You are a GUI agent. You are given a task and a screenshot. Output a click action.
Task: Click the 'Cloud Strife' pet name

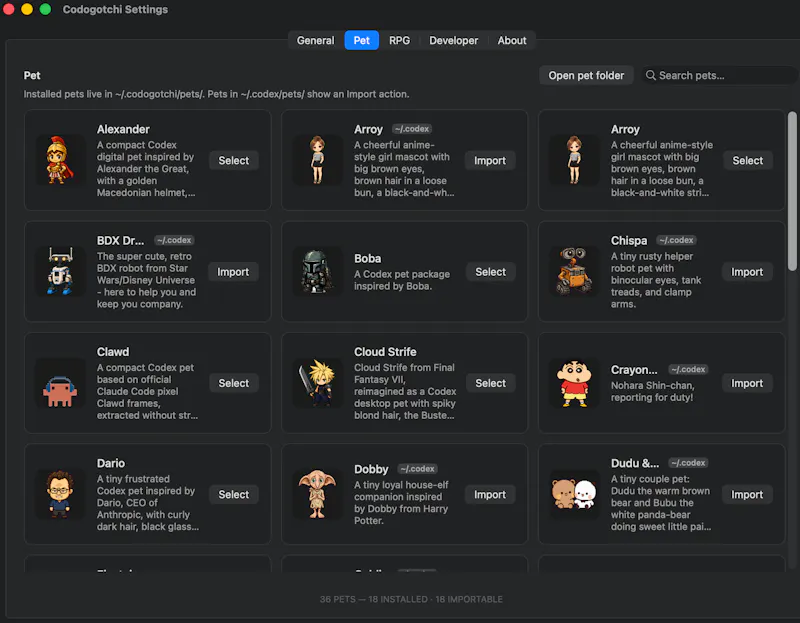(385, 352)
